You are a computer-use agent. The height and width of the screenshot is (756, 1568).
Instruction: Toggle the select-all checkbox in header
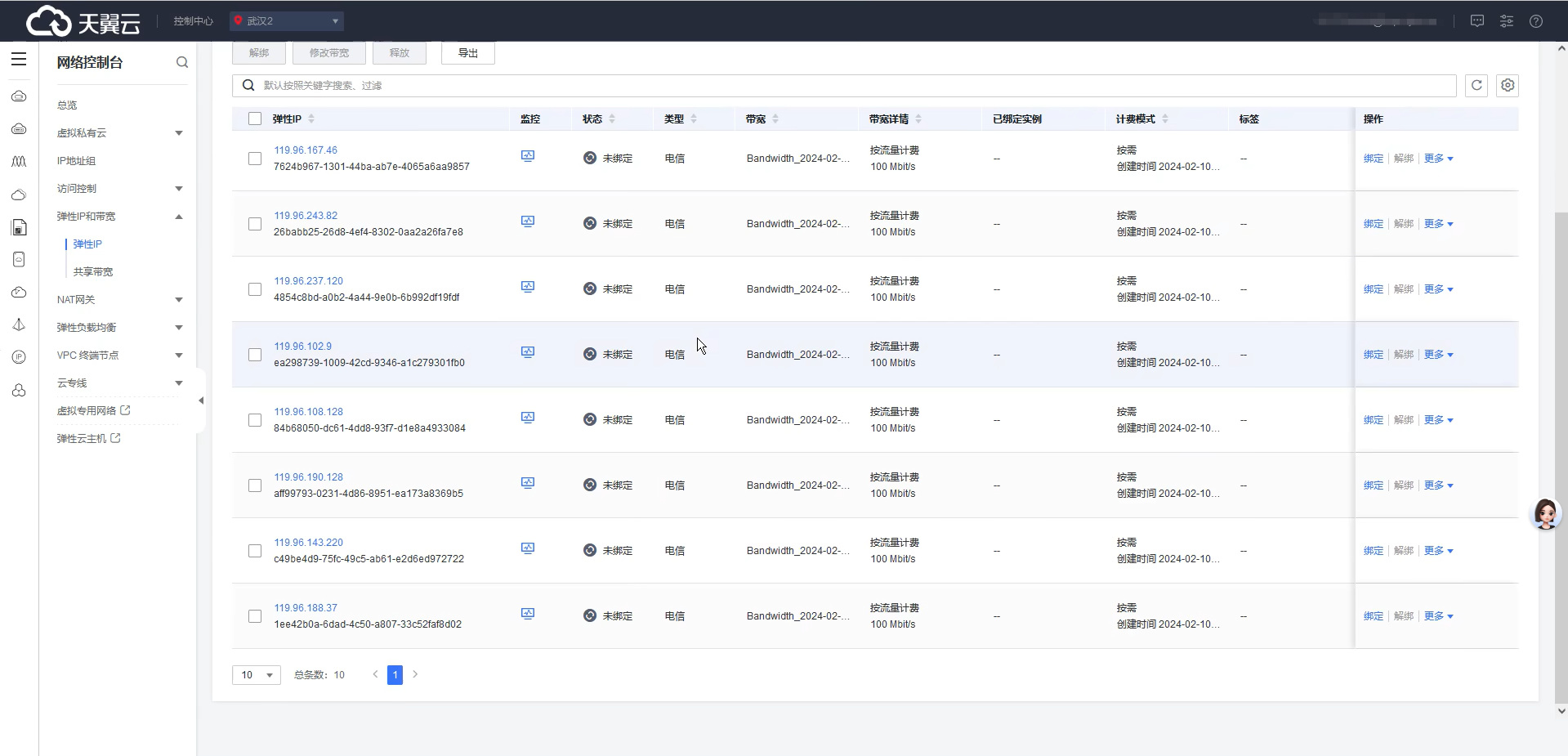coord(255,119)
